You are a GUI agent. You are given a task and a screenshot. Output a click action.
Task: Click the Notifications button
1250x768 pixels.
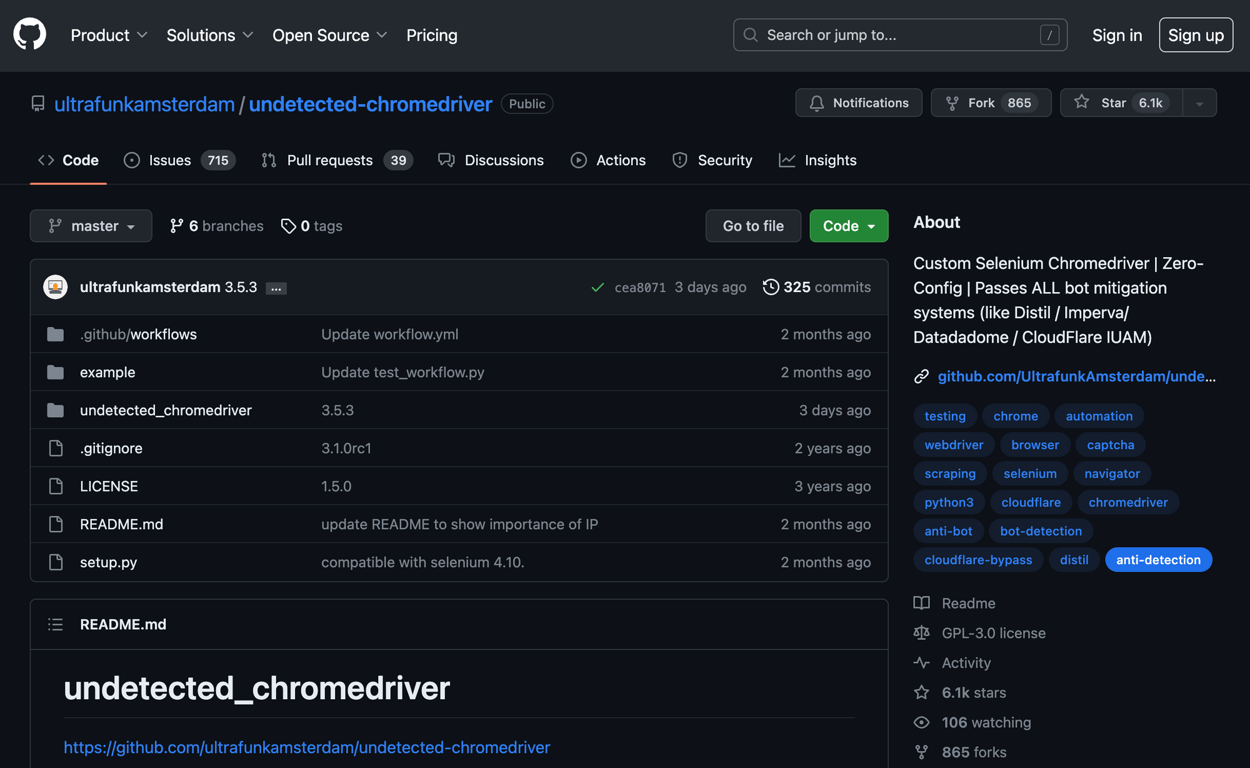click(x=859, y=103)
